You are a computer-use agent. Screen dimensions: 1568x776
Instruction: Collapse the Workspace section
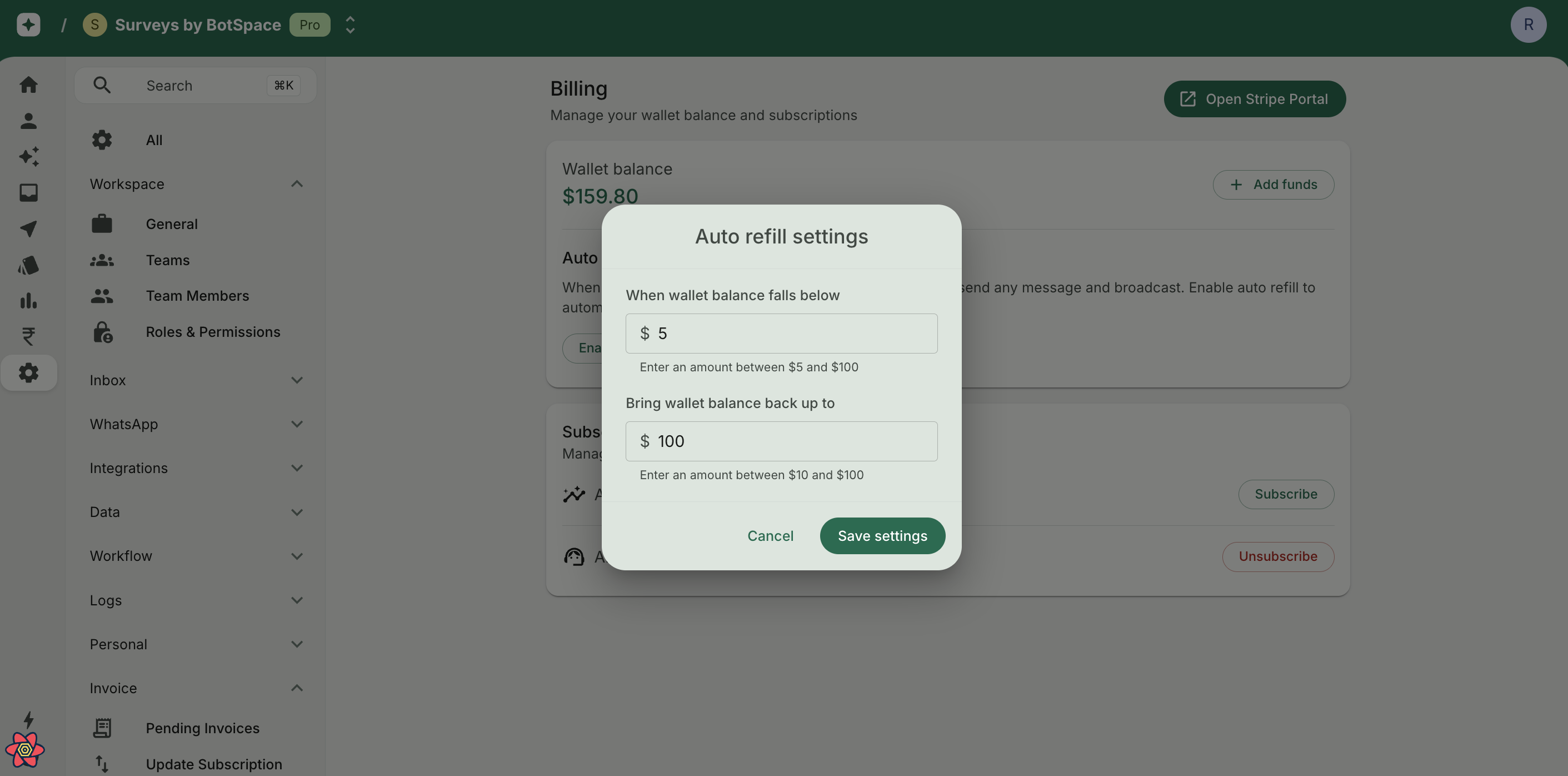297,184
